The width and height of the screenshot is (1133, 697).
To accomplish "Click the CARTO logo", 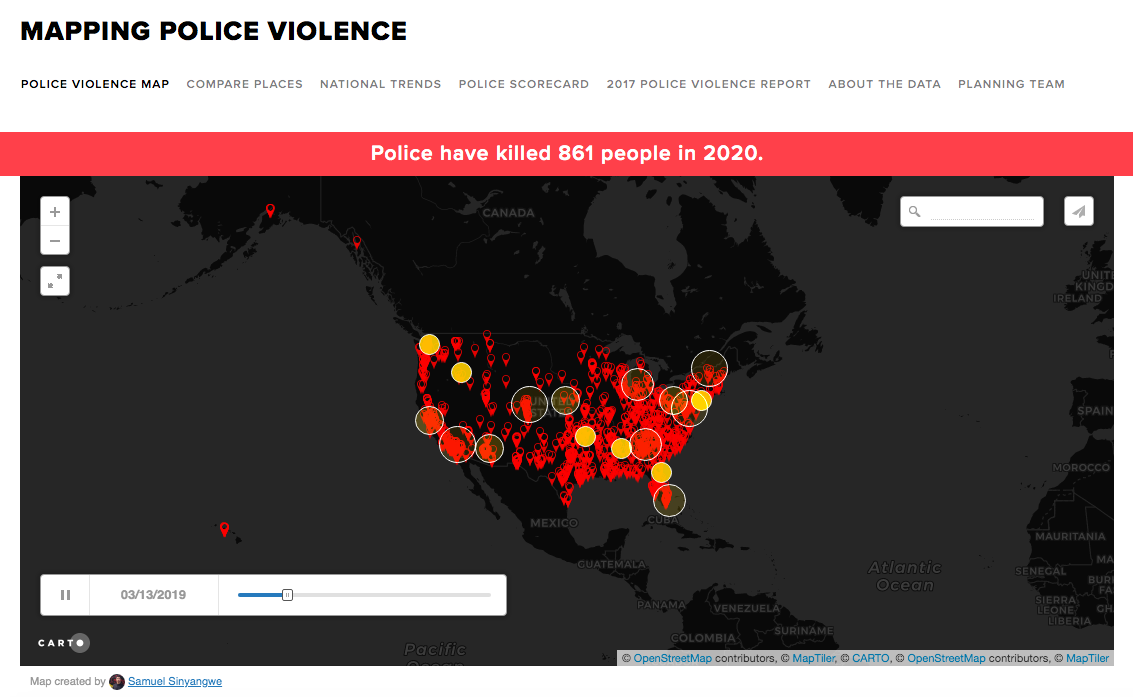I will pos(64,643).
